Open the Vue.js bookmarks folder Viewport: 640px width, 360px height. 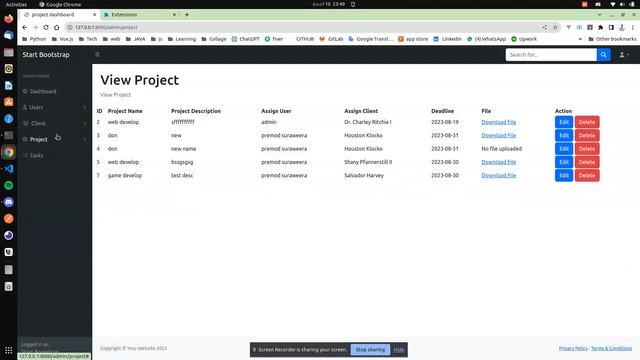pos(62,39)
